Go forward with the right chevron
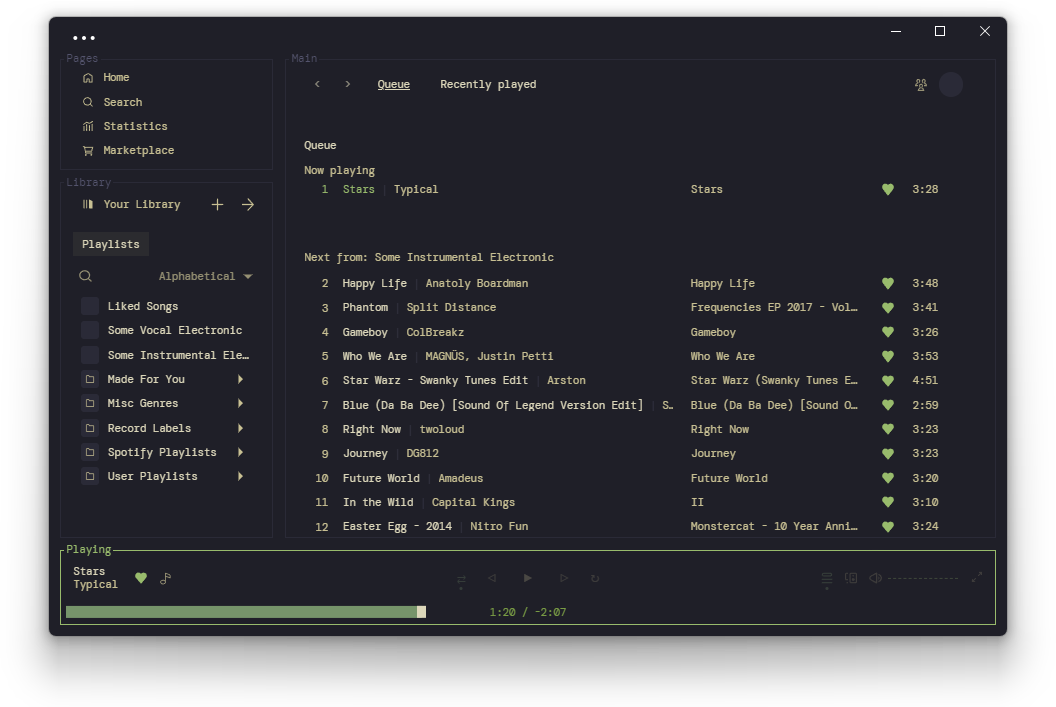Image resolution: width=1056 pixels, height=707 pixels. pos(348,84)
